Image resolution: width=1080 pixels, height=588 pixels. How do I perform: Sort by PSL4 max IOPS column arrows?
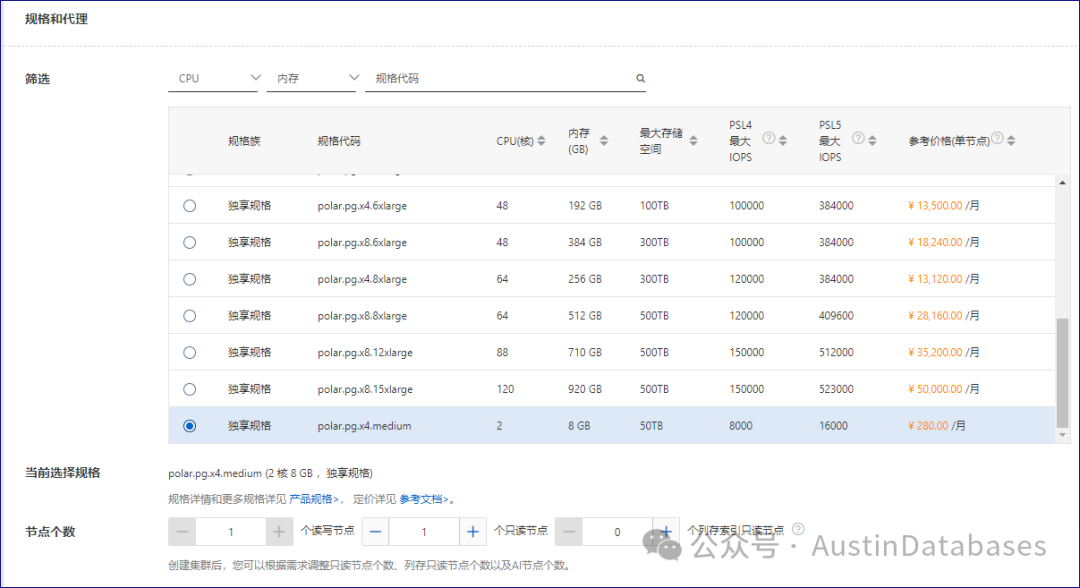click(782, 140)
